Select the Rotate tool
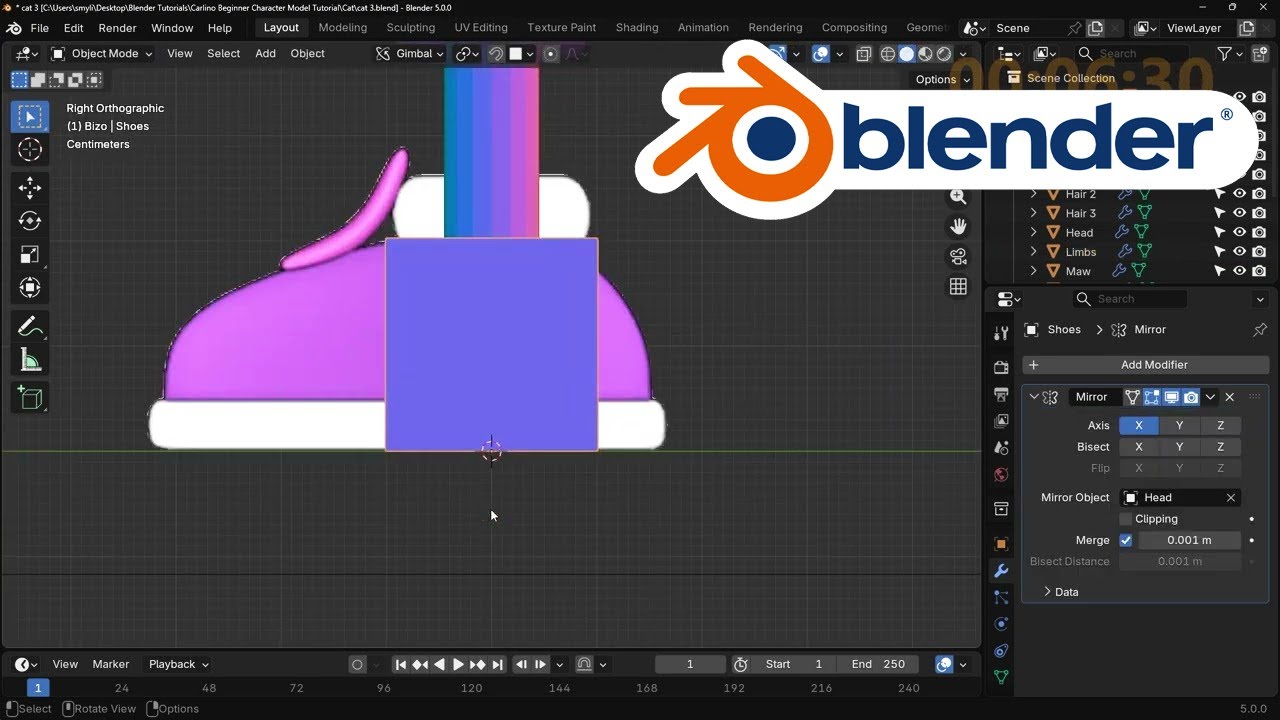This screenshot has height=720, width=1280. tap(30, 221)
